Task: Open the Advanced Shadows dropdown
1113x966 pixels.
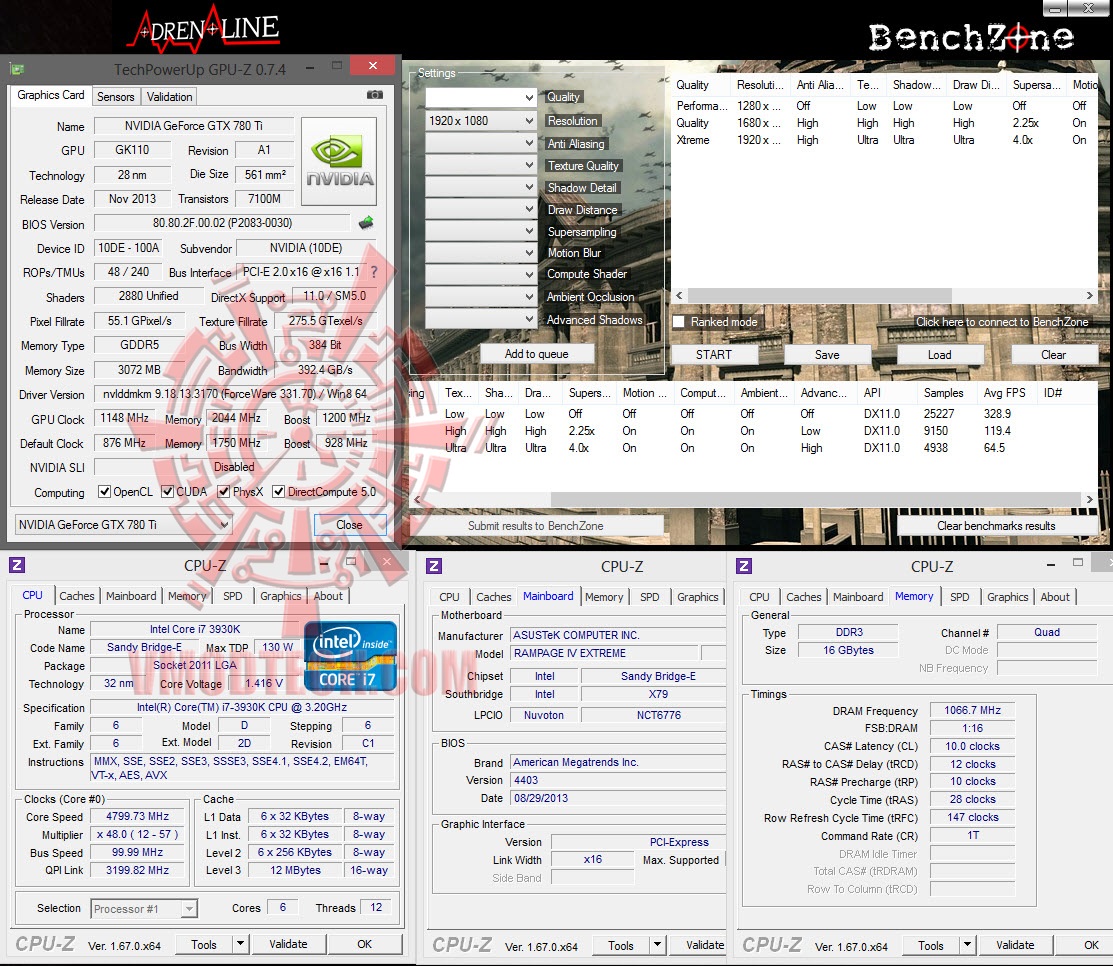Action: pos(481,319)
